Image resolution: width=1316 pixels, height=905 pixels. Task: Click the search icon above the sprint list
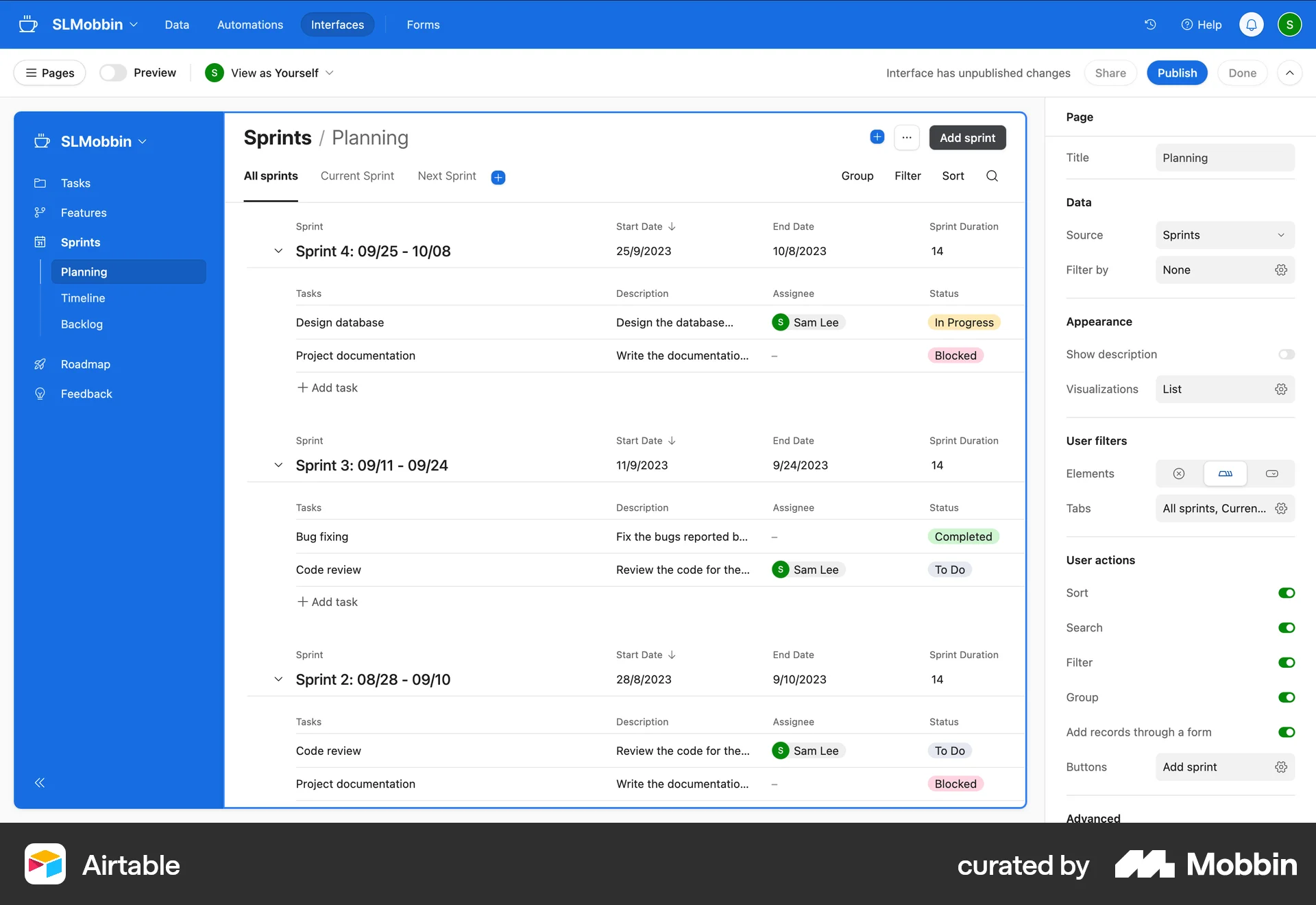[992, 176]
